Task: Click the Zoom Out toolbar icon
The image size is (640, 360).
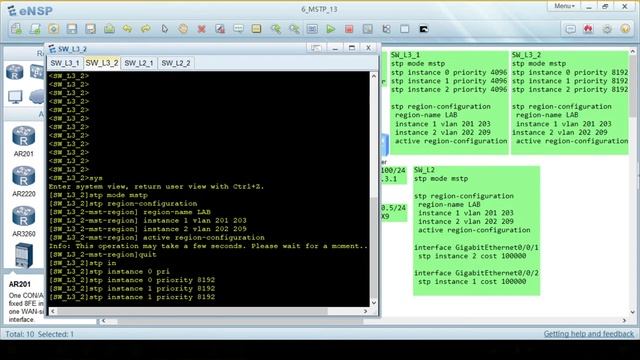Action: 294,29
